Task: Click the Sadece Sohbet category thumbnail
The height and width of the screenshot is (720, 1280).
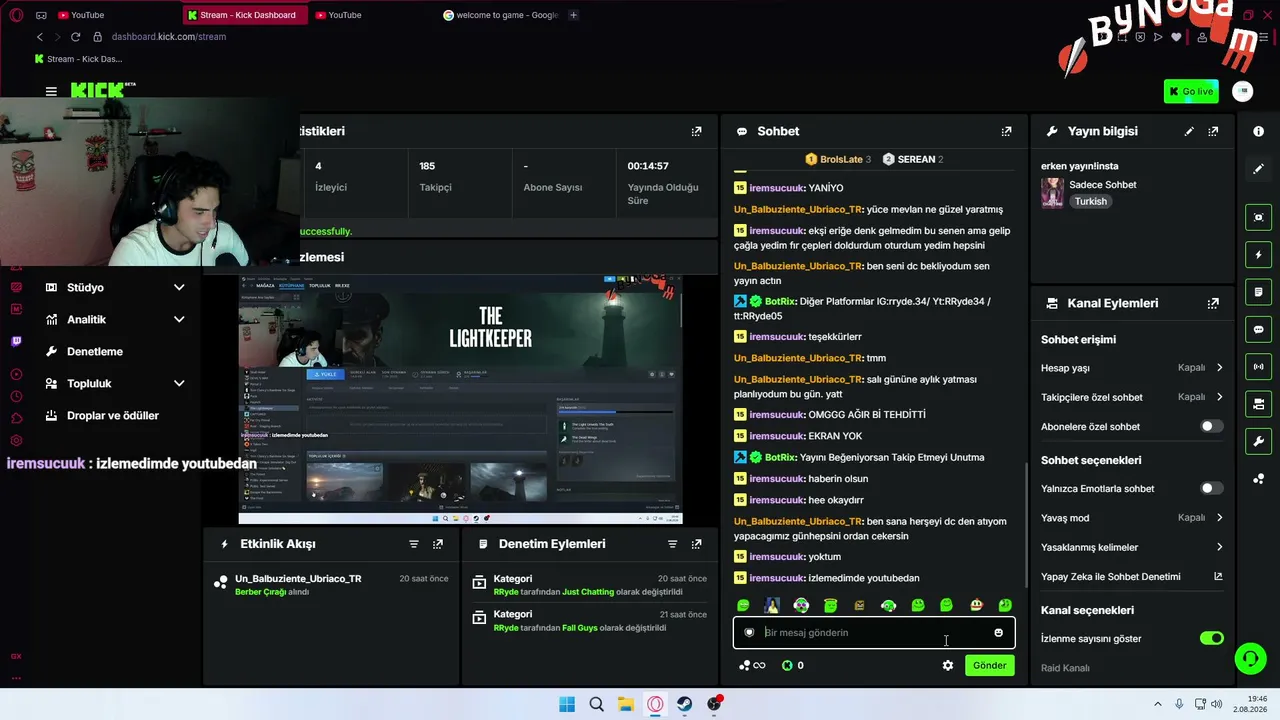Action: (1052, 193)
